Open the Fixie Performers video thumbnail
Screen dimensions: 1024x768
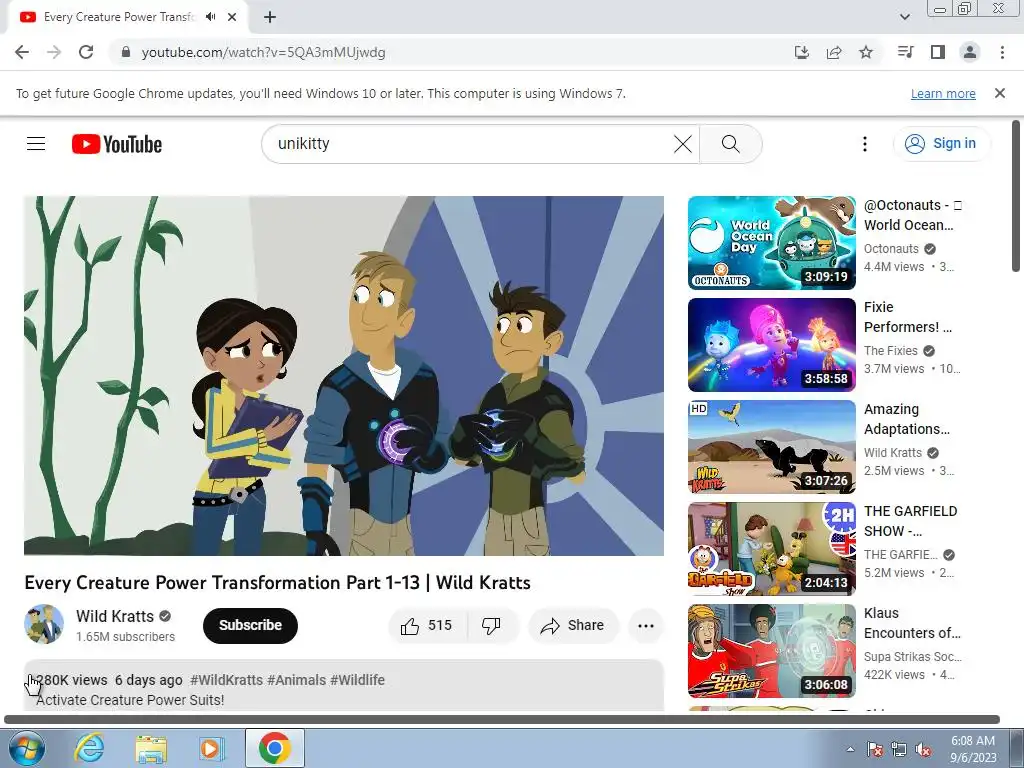click(x=771, y=345)
